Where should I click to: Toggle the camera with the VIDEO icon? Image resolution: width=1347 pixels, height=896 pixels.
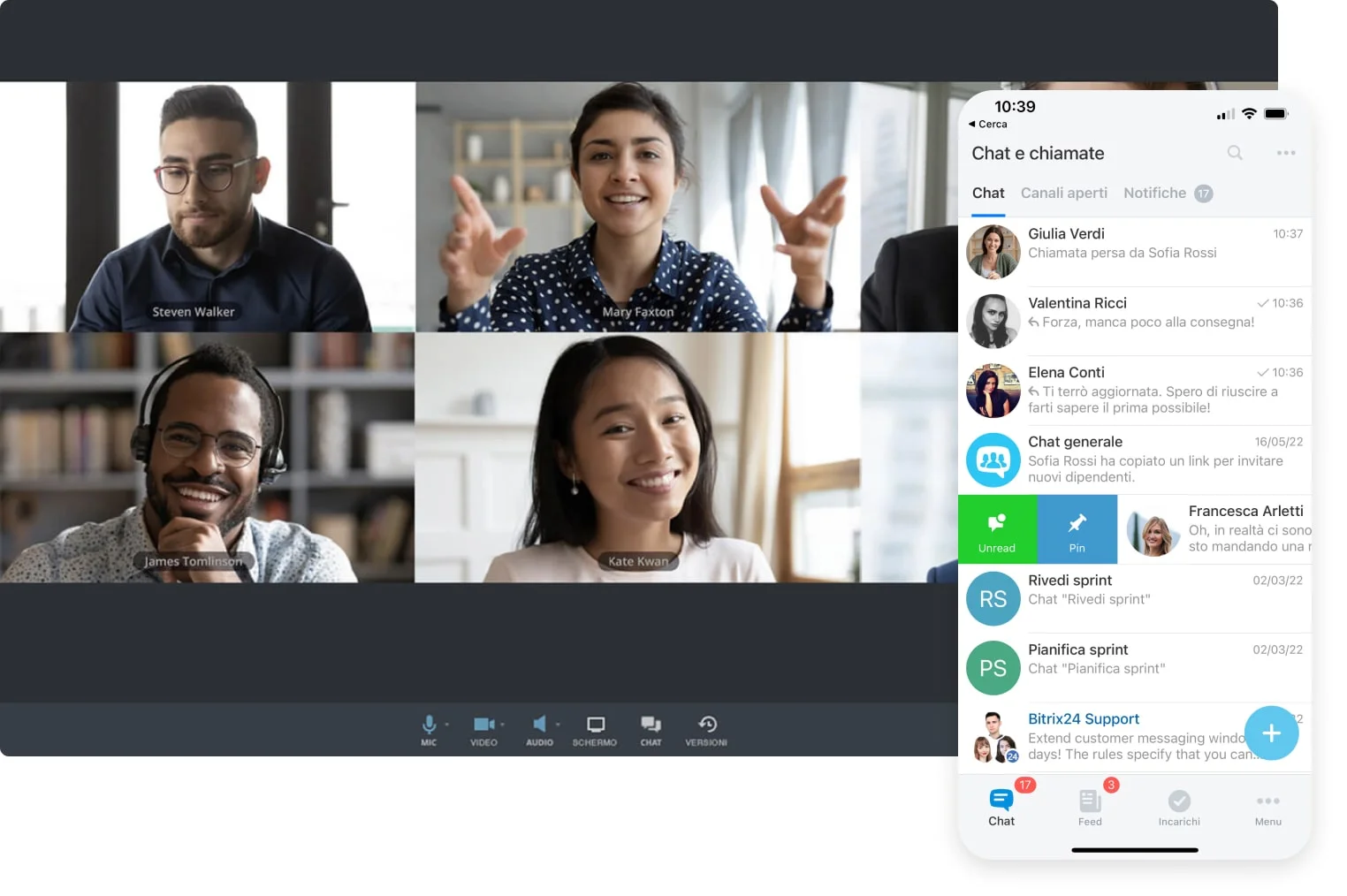(483, 725)
